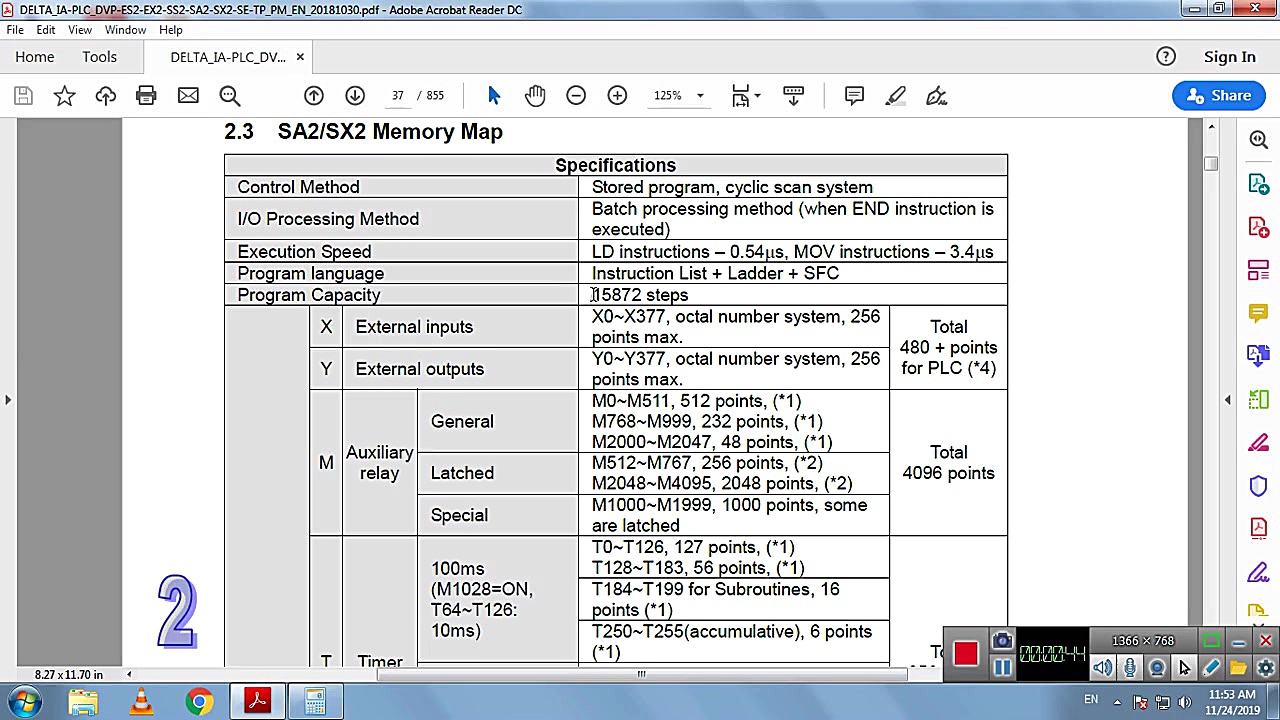Select the highlighter pen tool
The image size is (1280, 720).
tap(895, 96)
